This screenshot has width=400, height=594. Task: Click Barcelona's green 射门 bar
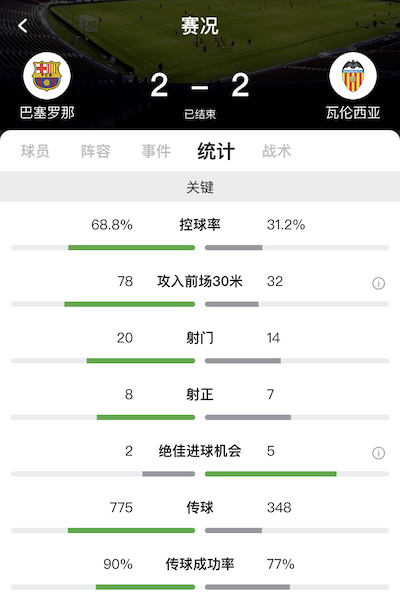[141, 361]
